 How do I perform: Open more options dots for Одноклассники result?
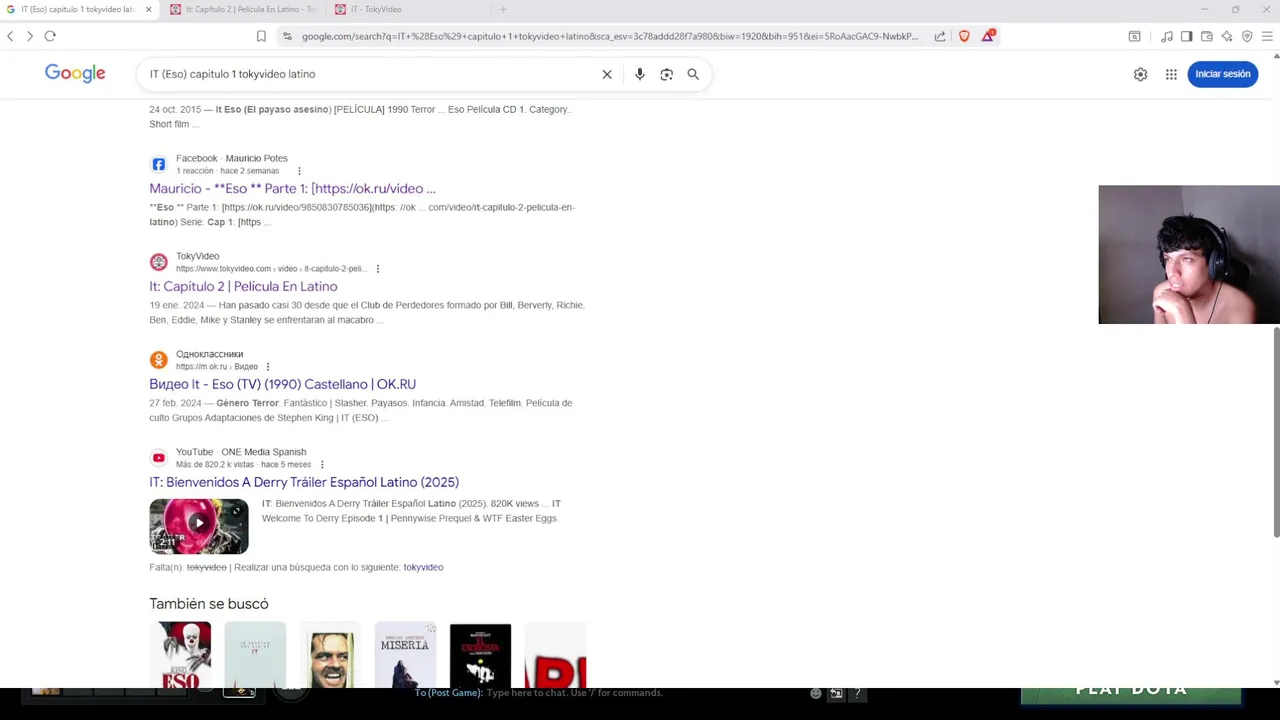click(267, 367)
